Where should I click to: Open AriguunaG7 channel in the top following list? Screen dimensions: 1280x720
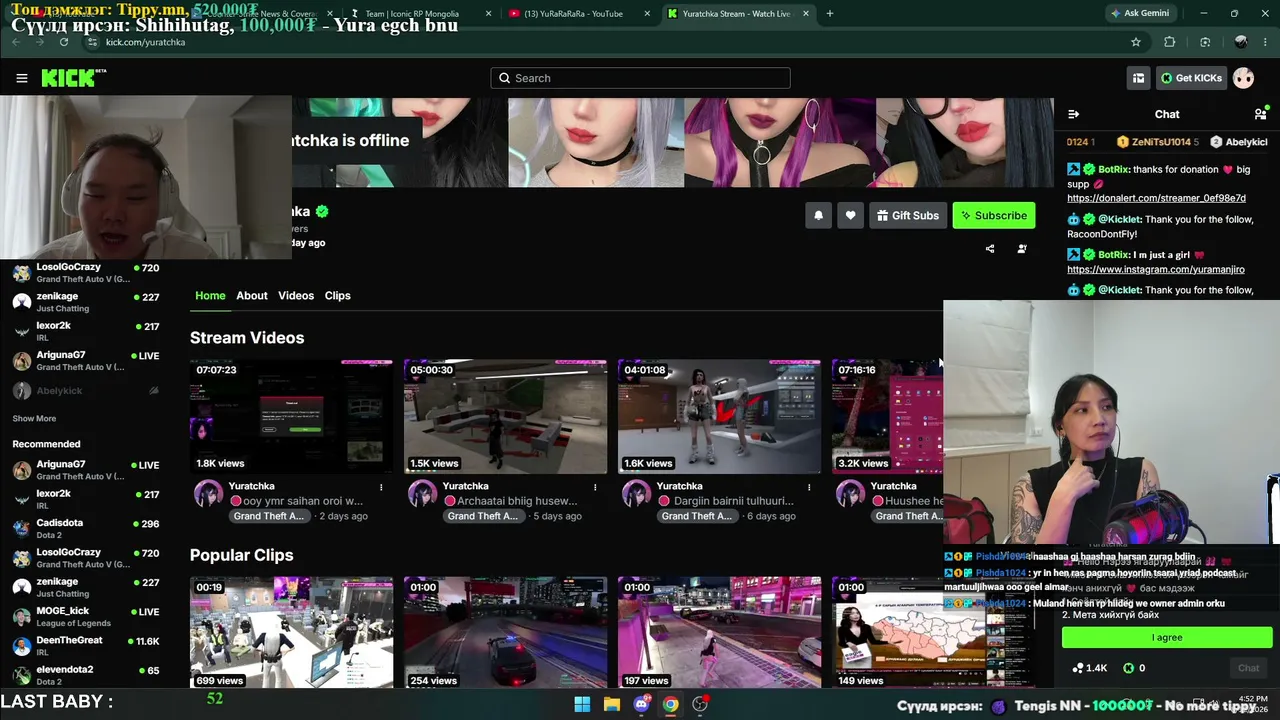click(86, 360)
